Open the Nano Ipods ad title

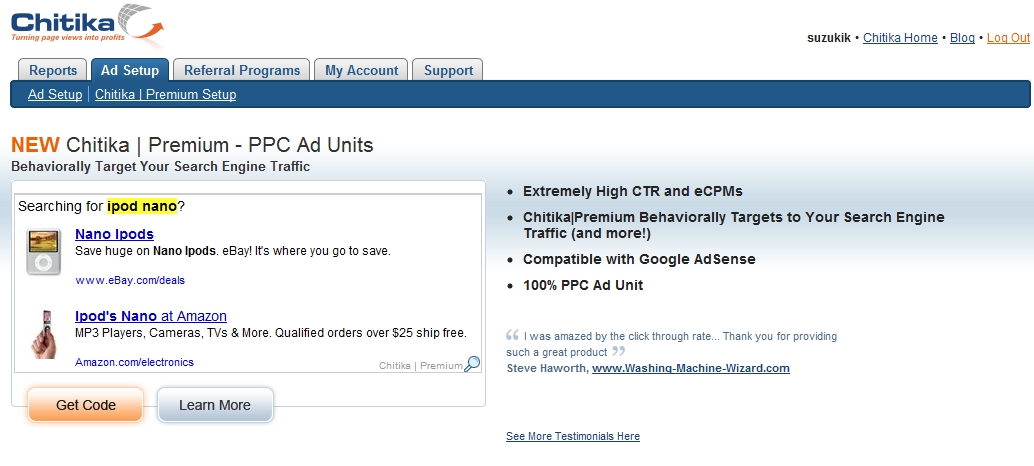pyautogui.click(x=114, y=234)
